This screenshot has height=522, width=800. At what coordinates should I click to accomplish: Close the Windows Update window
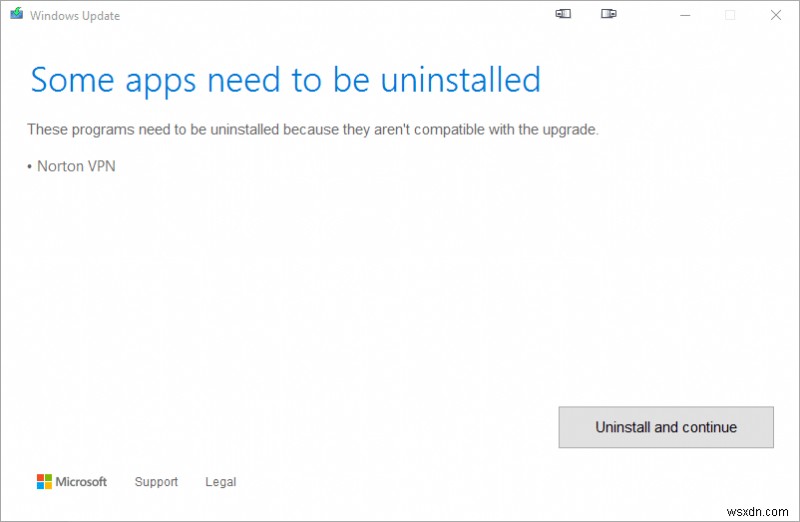(776, 15)
